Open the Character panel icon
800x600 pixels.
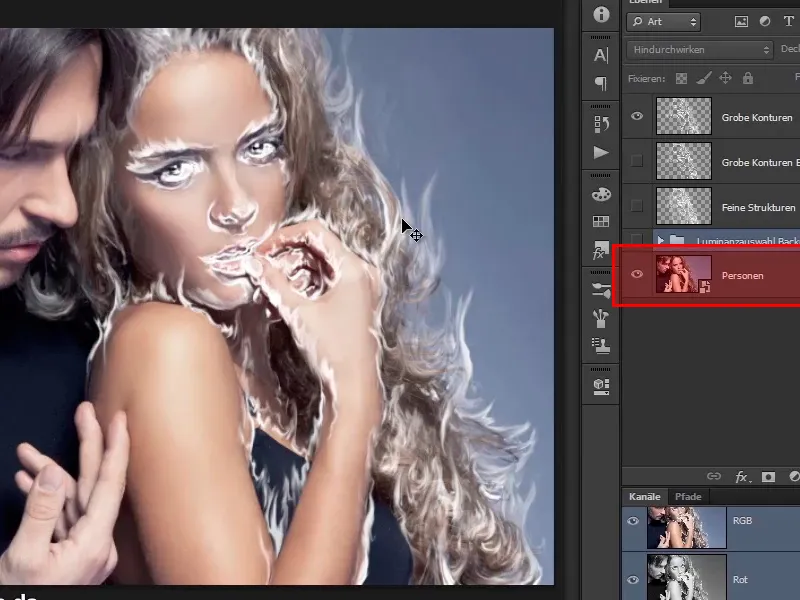coord(601,55)
